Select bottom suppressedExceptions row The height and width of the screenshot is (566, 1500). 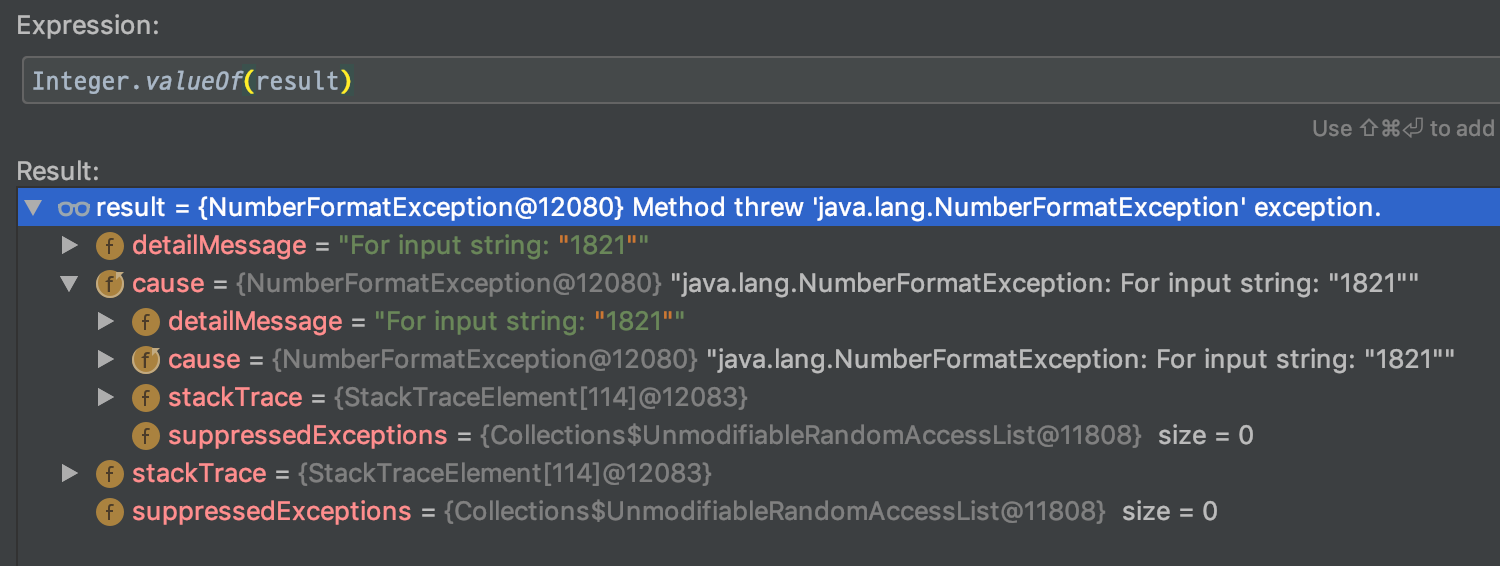(759, 512)
